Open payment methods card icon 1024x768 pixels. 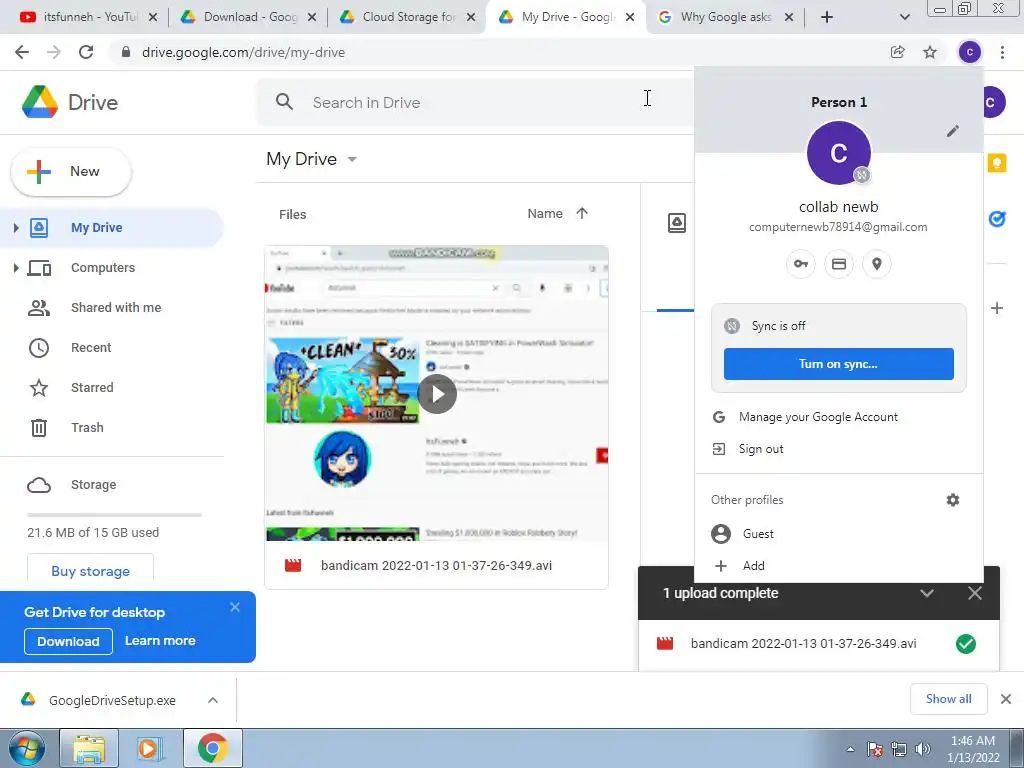[x=839, y=264]
